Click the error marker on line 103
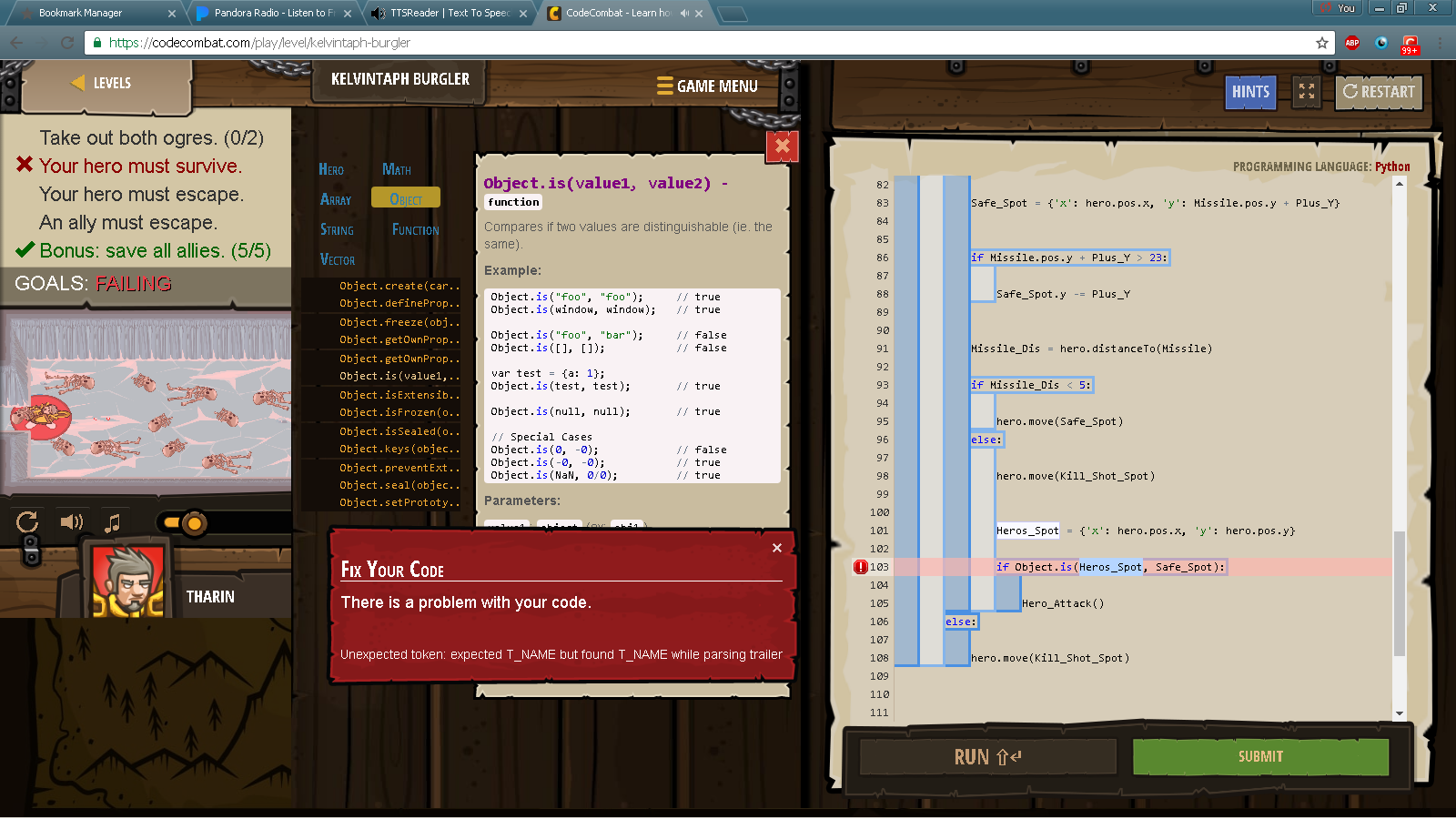This screenshot has height=819, width=1456. click(x=860, y=567)
